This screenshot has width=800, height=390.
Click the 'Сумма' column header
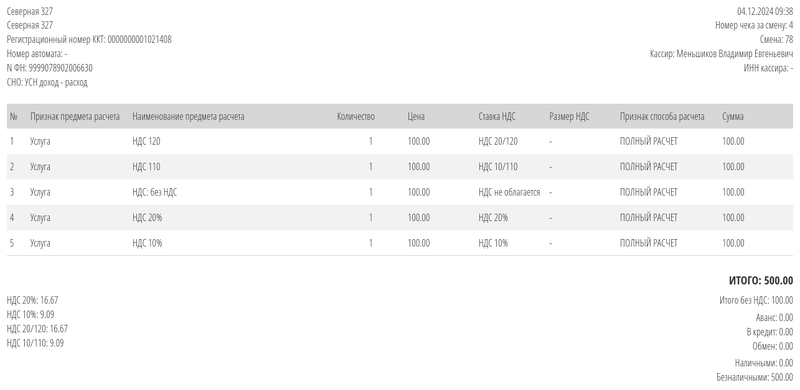pos(733,116)
